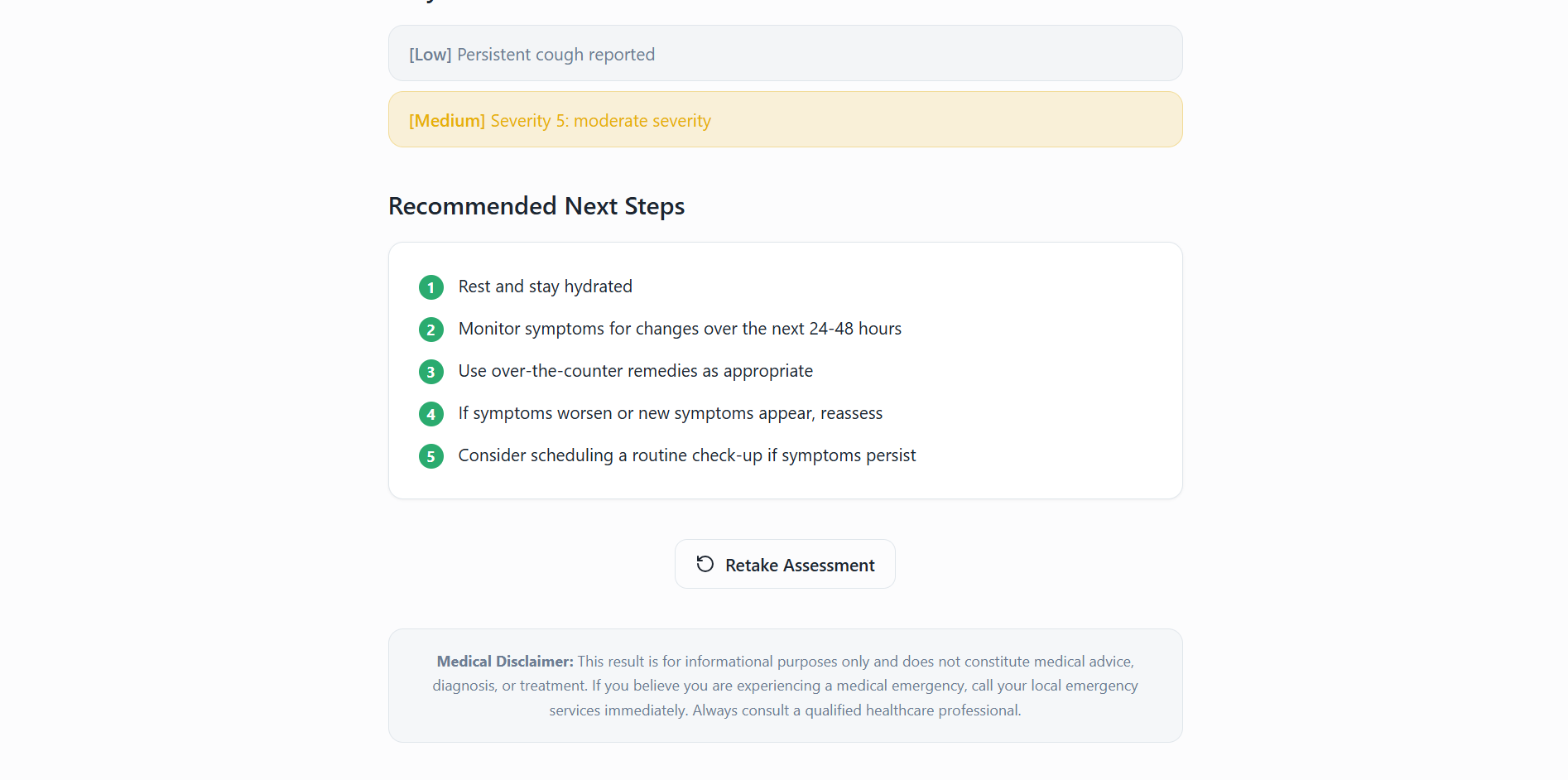
Task: Click the bold Medical Disclaimer label
Action: point(504,662)
